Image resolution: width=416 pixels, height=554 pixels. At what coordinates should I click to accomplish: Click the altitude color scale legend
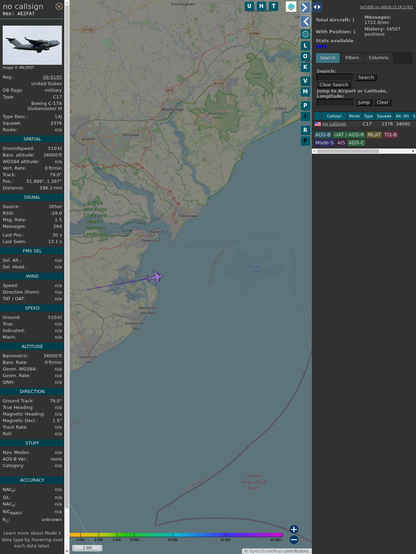[x=176, y=535]
